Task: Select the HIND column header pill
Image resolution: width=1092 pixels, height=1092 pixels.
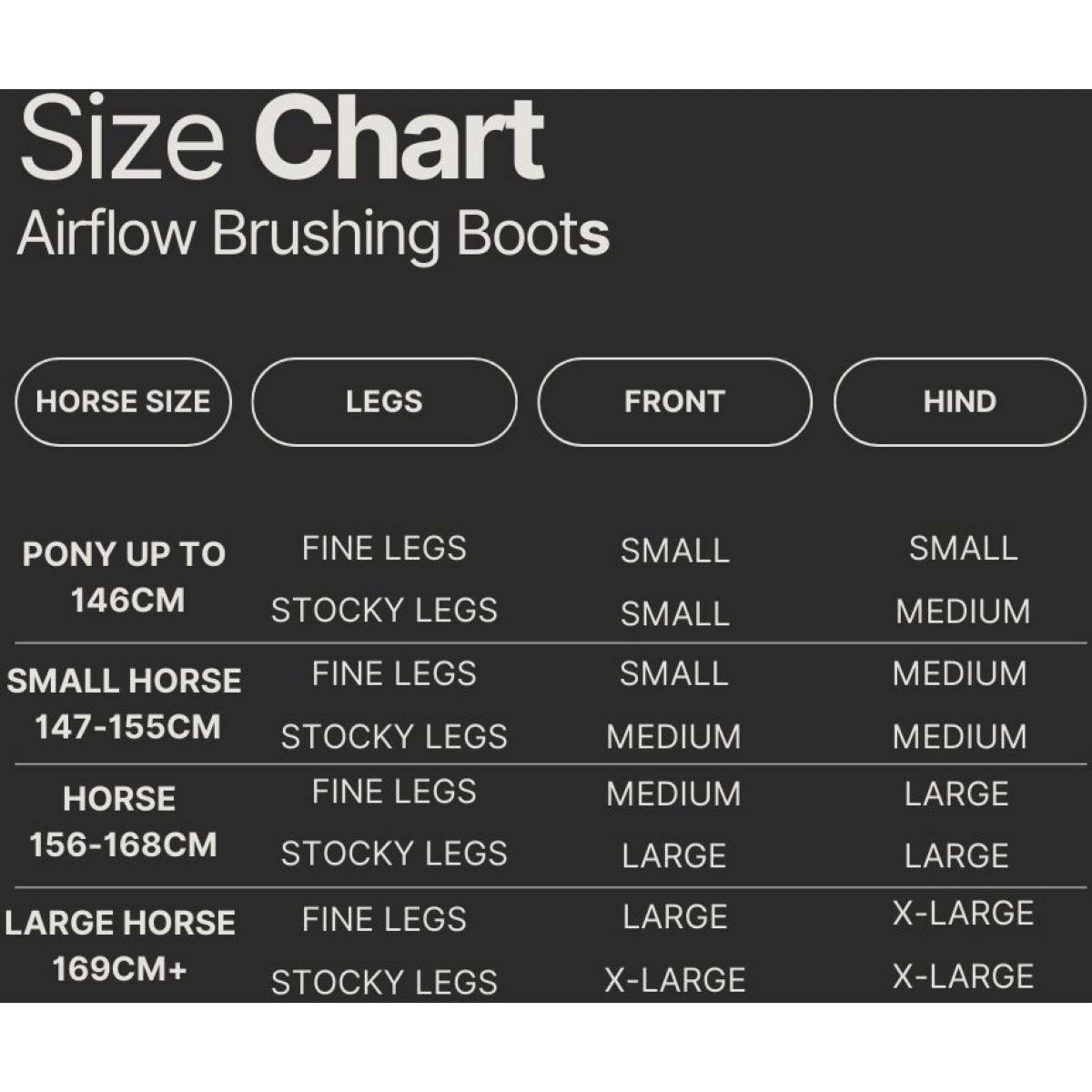Action: click(x=960, y=401)
